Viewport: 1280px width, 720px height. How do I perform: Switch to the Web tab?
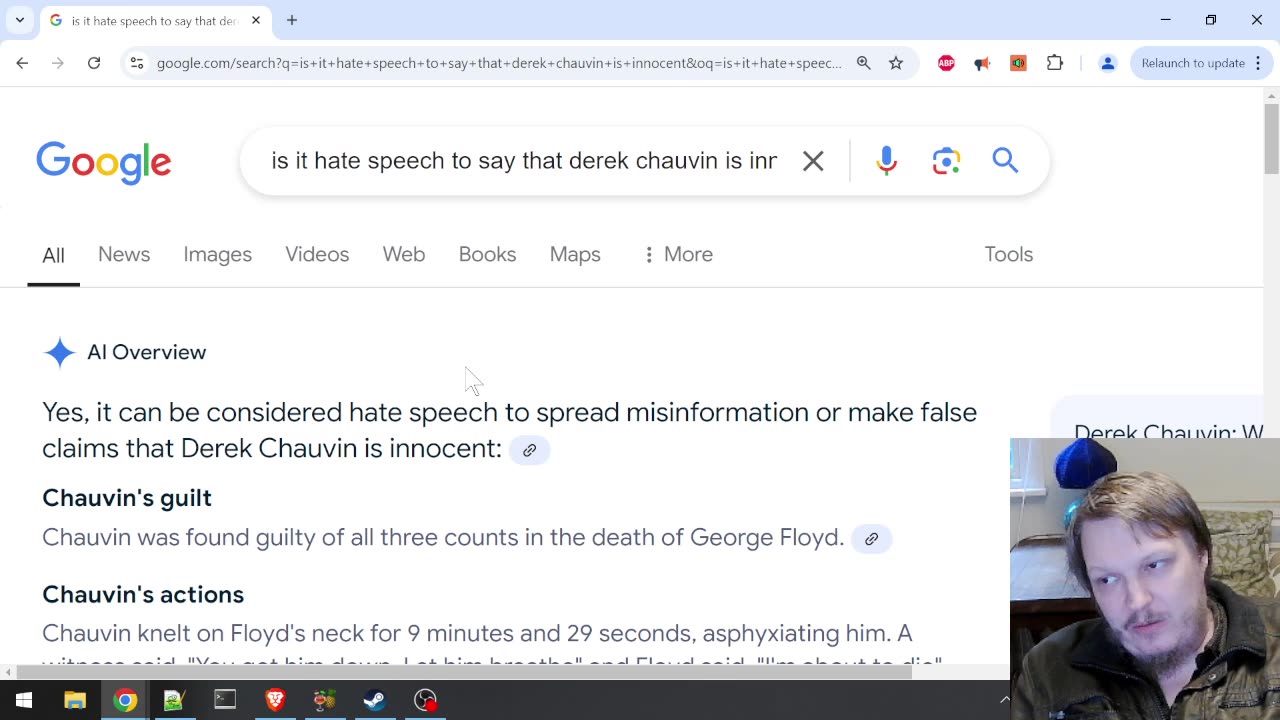404,254
